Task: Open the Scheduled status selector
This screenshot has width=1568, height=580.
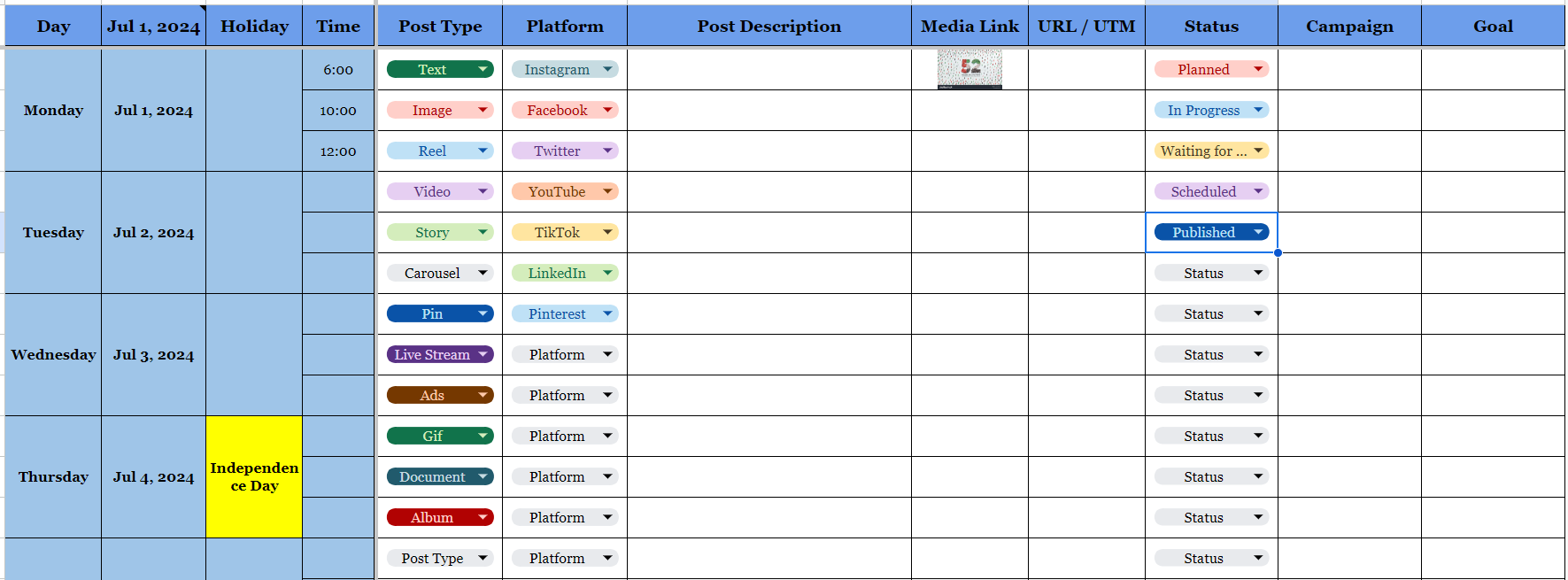Action: pyautogui.click(x=1210, y=191)
